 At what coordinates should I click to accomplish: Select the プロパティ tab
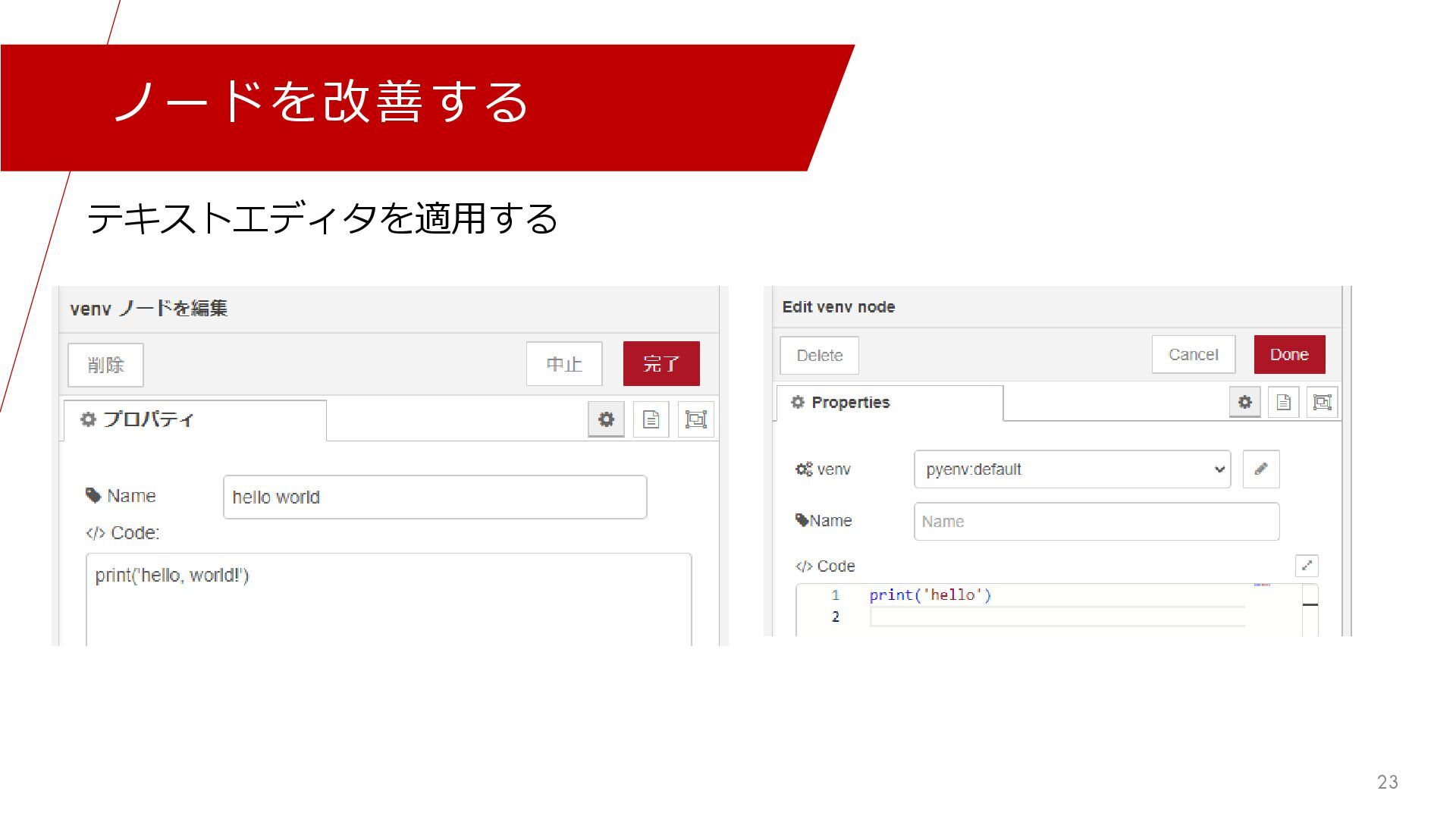coord(195,419)
